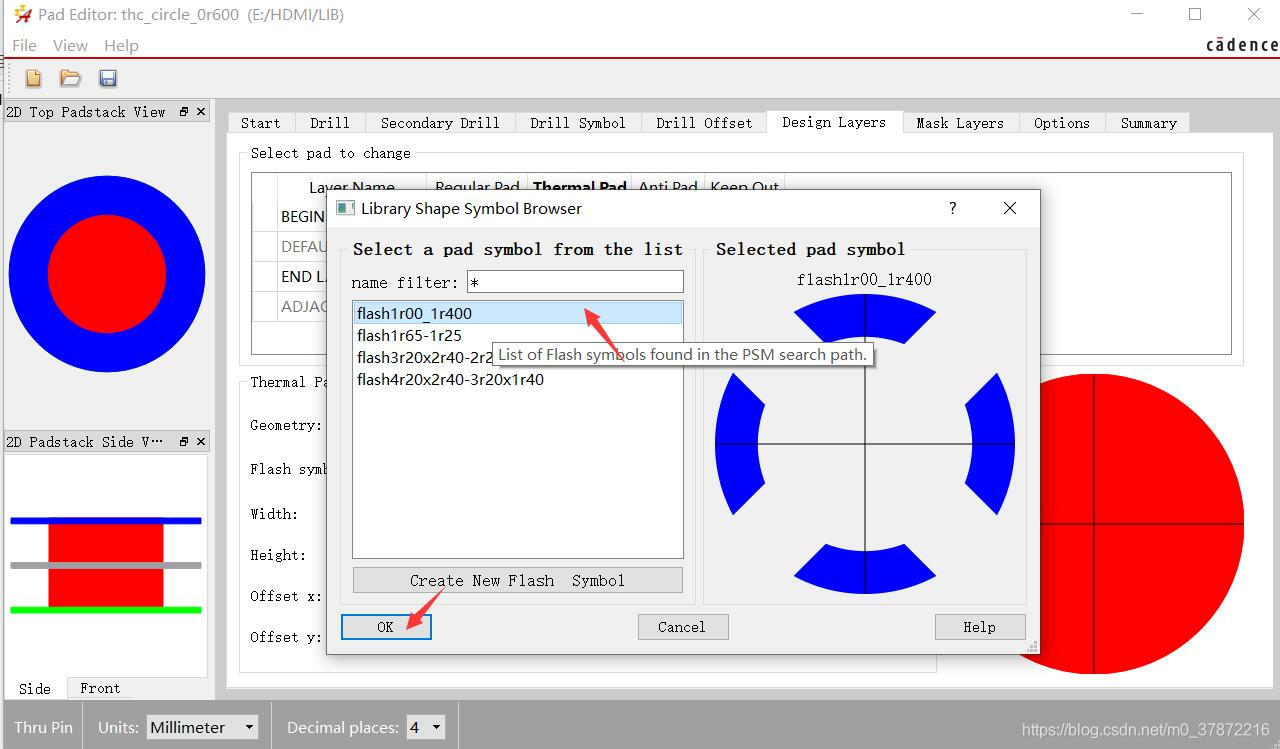Open the View menu
Image resolution: width=1280 pixels, height=749 pixels.
pyautogui.click(x=70, y=45)
